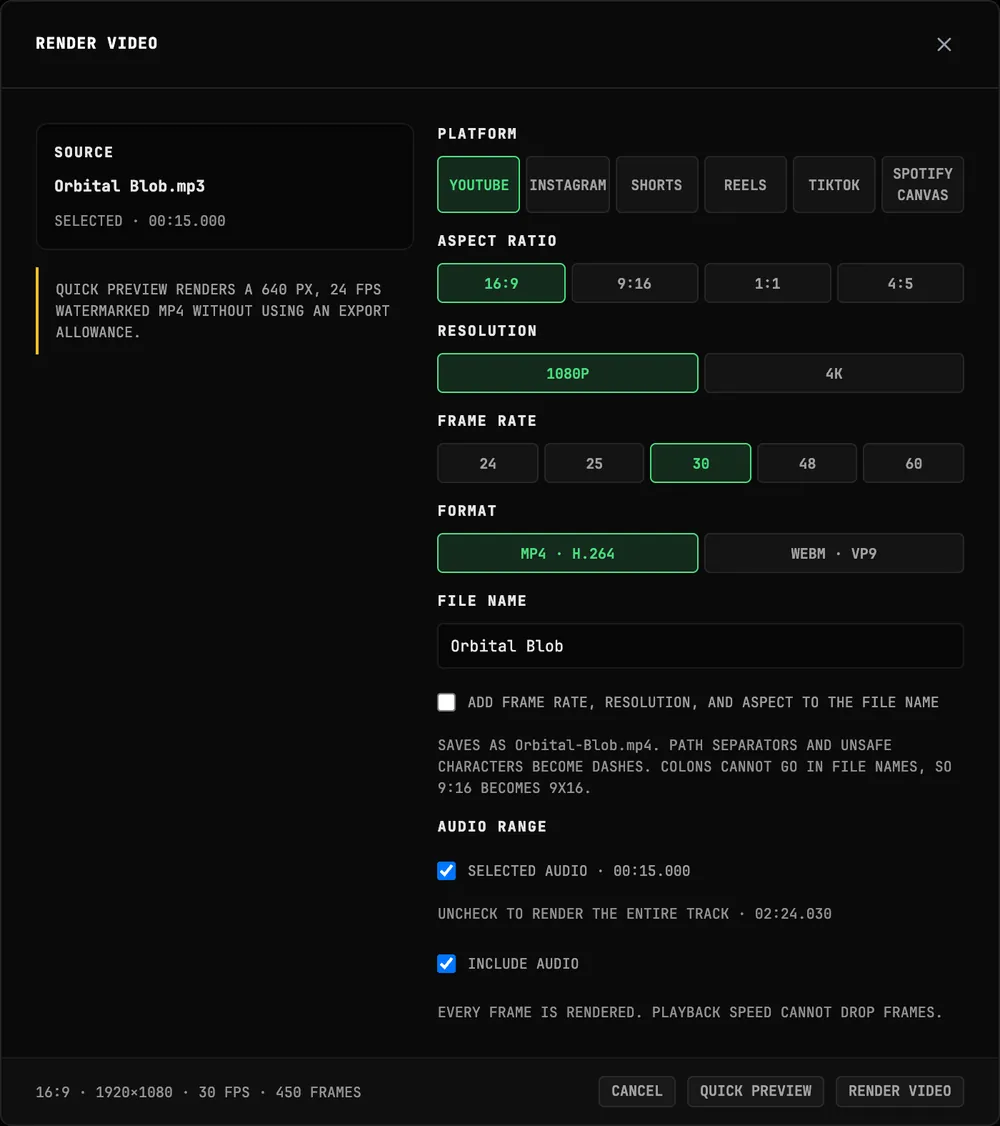This screenshot has width=1000, height=1126.
Task: Disable the Include Audio checkbox
Action: (x=447, y=964)
